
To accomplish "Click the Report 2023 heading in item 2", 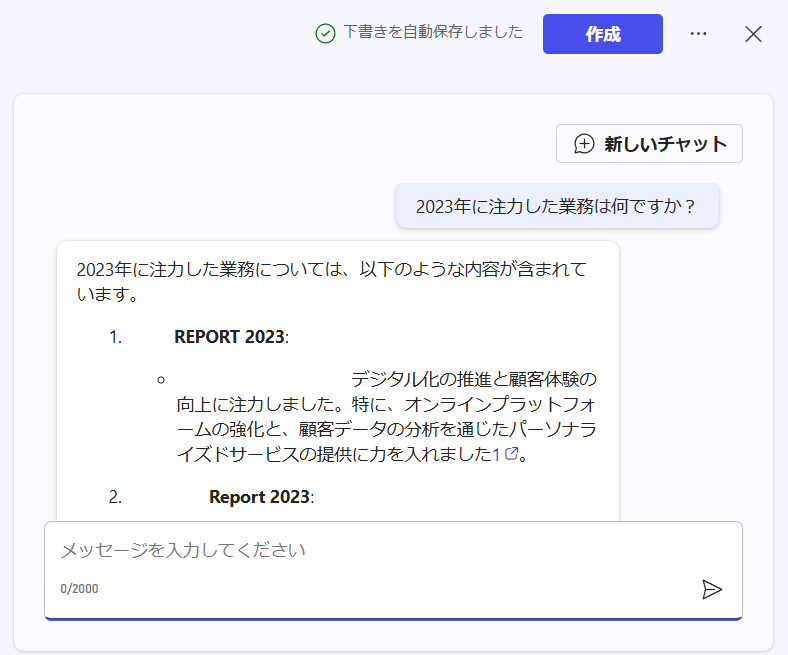I will (262, 497).
